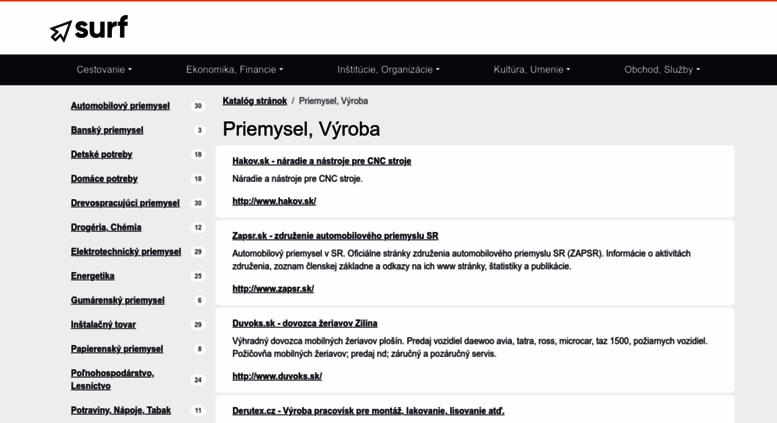Select Inštalačný tovar category
Viewport: 777px width, 423px height.
pyautogui.click(x=103, y=324)
